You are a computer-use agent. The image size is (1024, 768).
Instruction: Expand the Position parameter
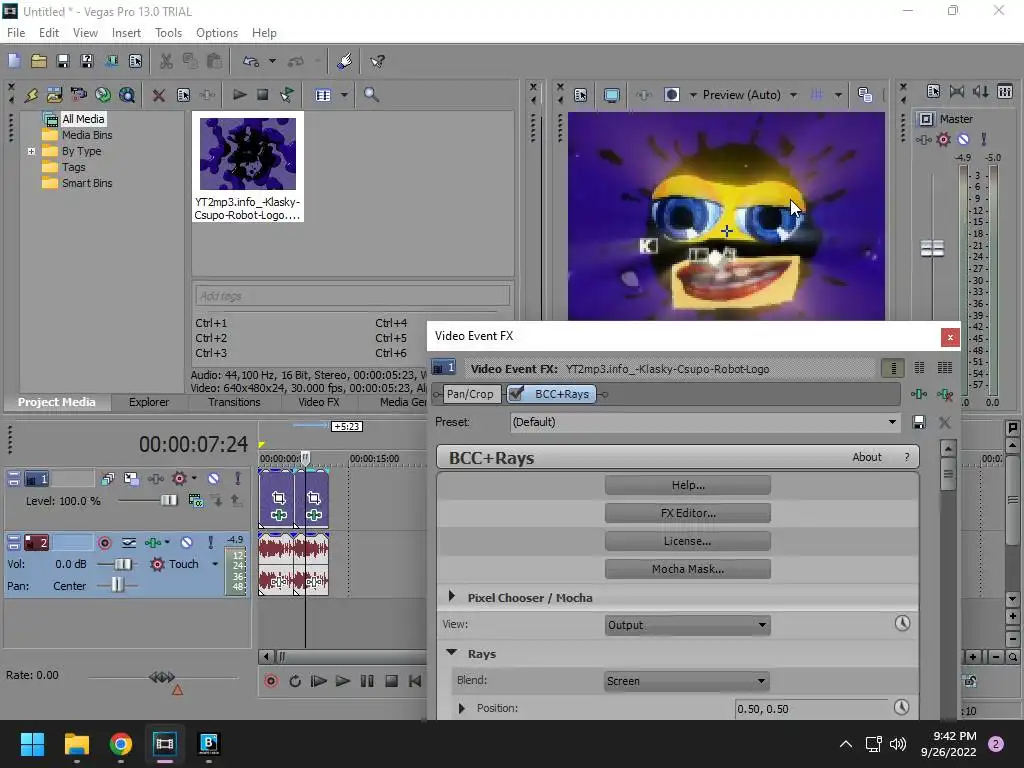tap(462, 709)
